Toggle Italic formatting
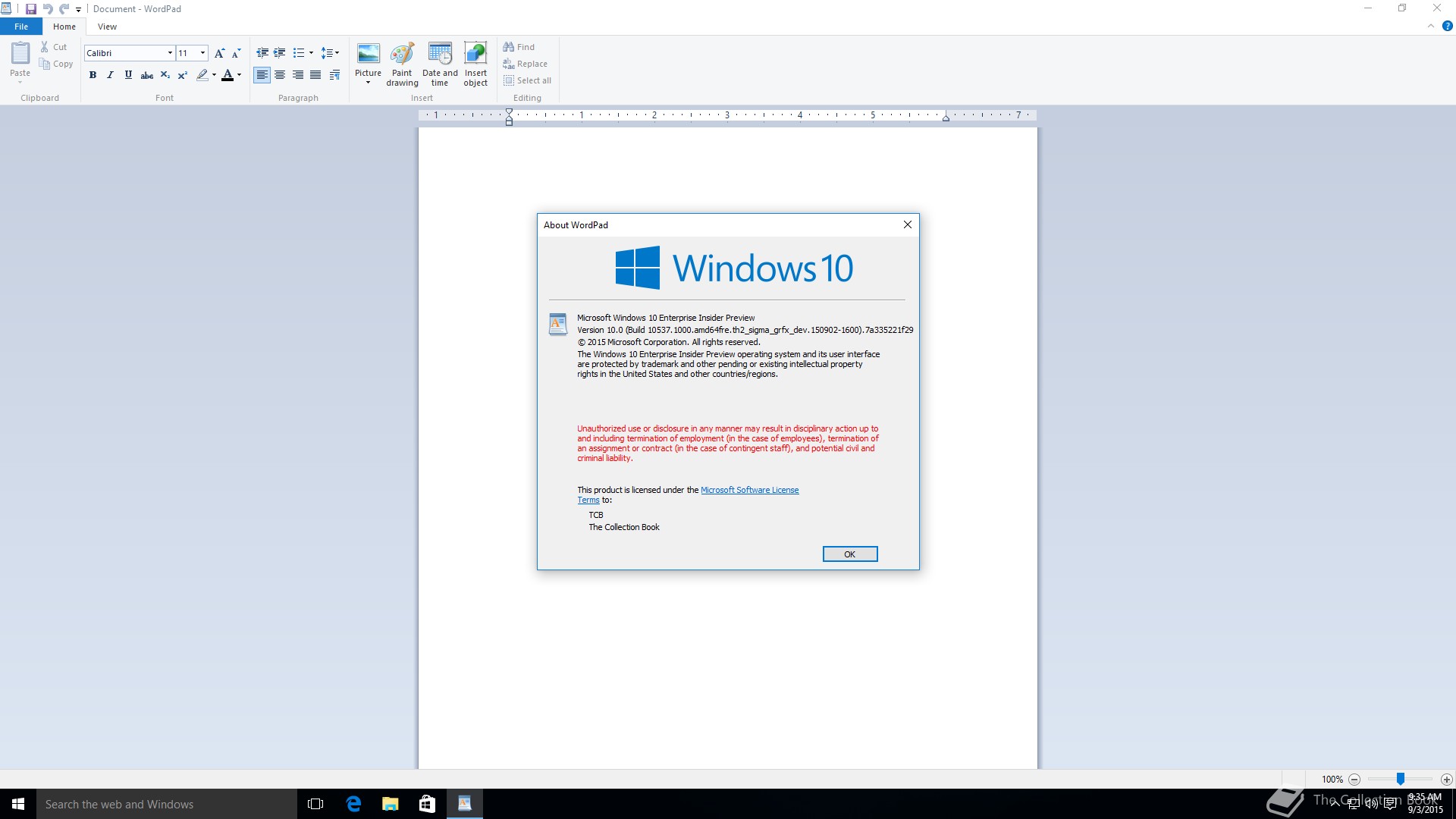This screenshot has height=819, width=1456. click(111, 75)
